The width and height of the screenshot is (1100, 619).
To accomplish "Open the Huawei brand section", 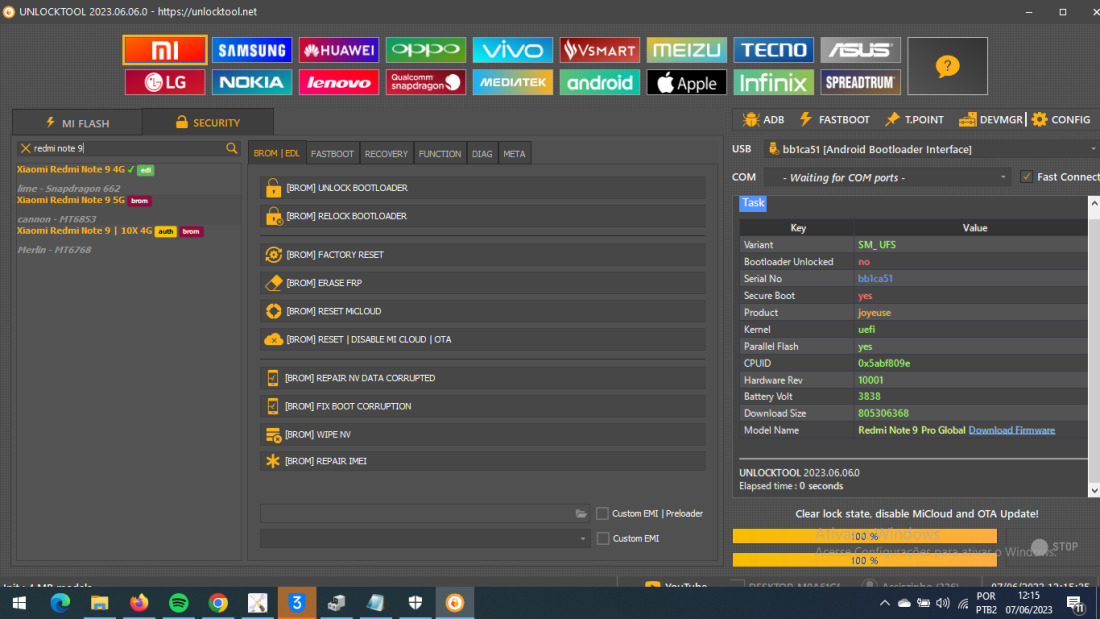I will 339,51.
